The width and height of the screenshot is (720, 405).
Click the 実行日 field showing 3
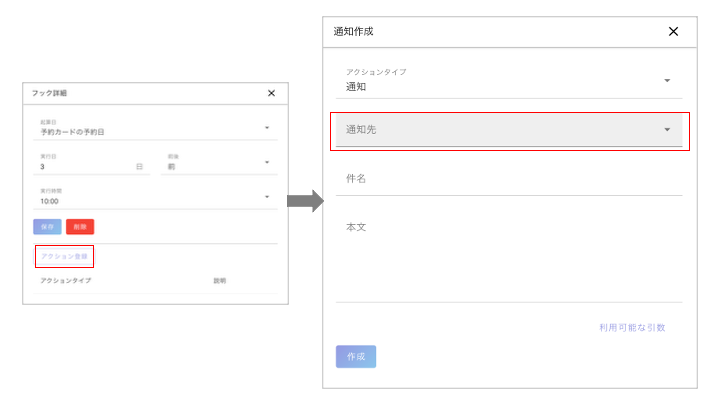85,167
